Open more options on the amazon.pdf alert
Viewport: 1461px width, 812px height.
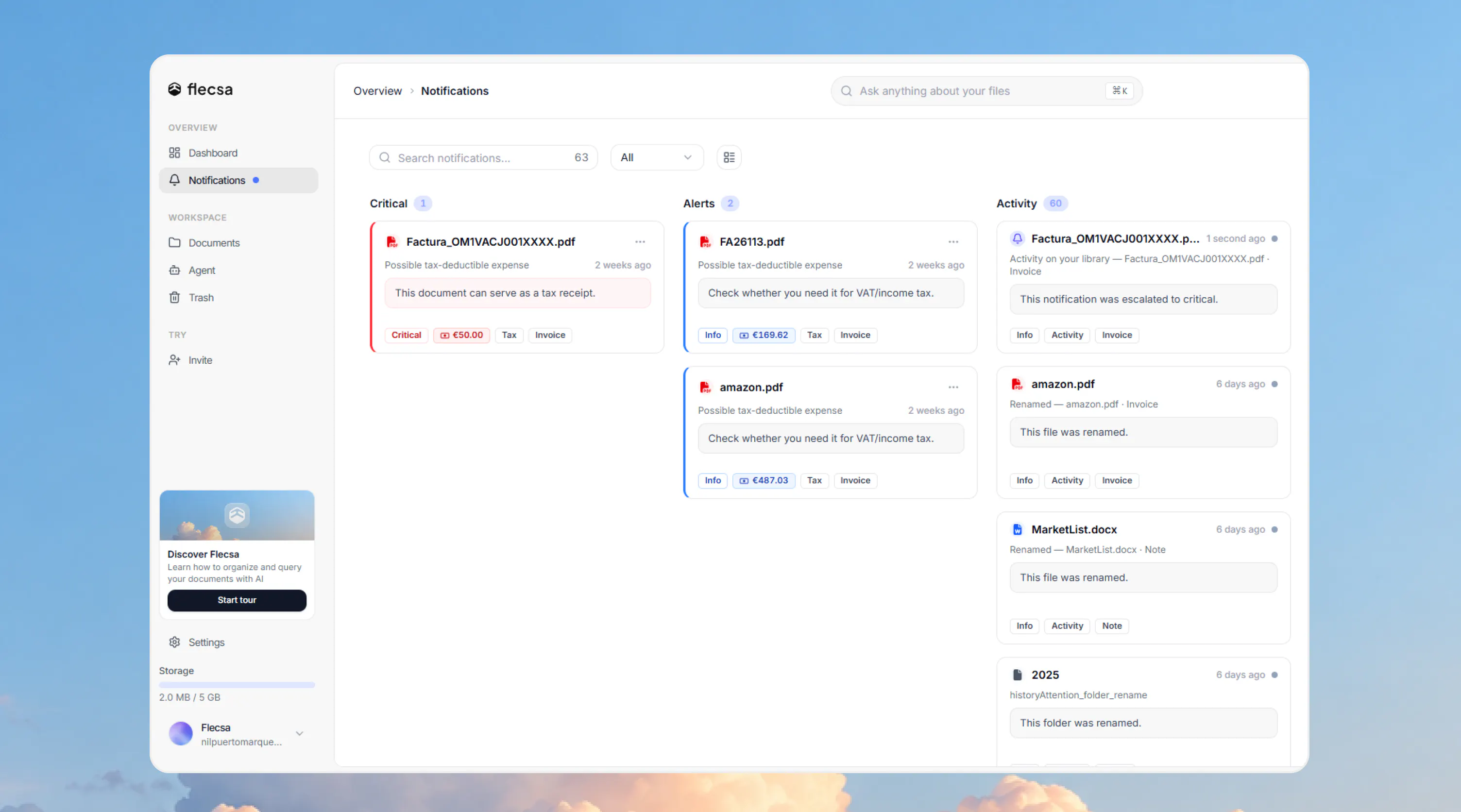click(x=953, y=387)
